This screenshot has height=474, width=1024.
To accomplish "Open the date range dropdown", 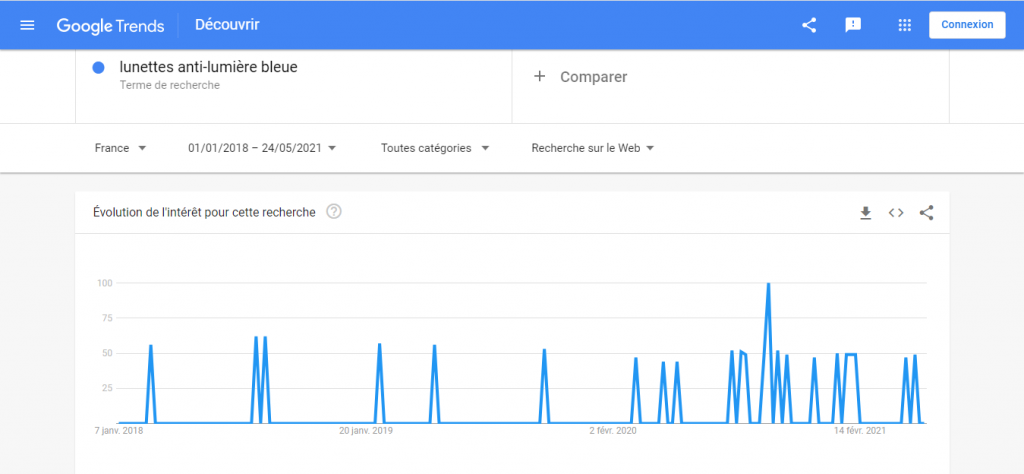I will point(262,148).
